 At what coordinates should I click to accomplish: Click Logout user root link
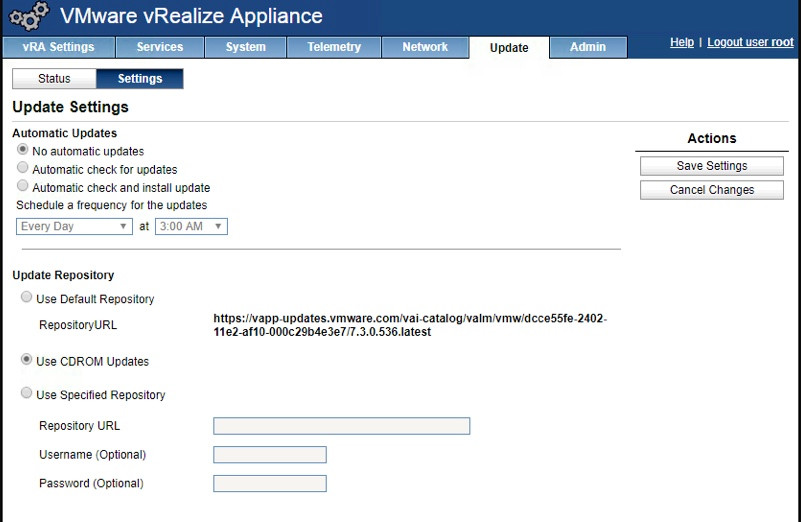point(750,42)
